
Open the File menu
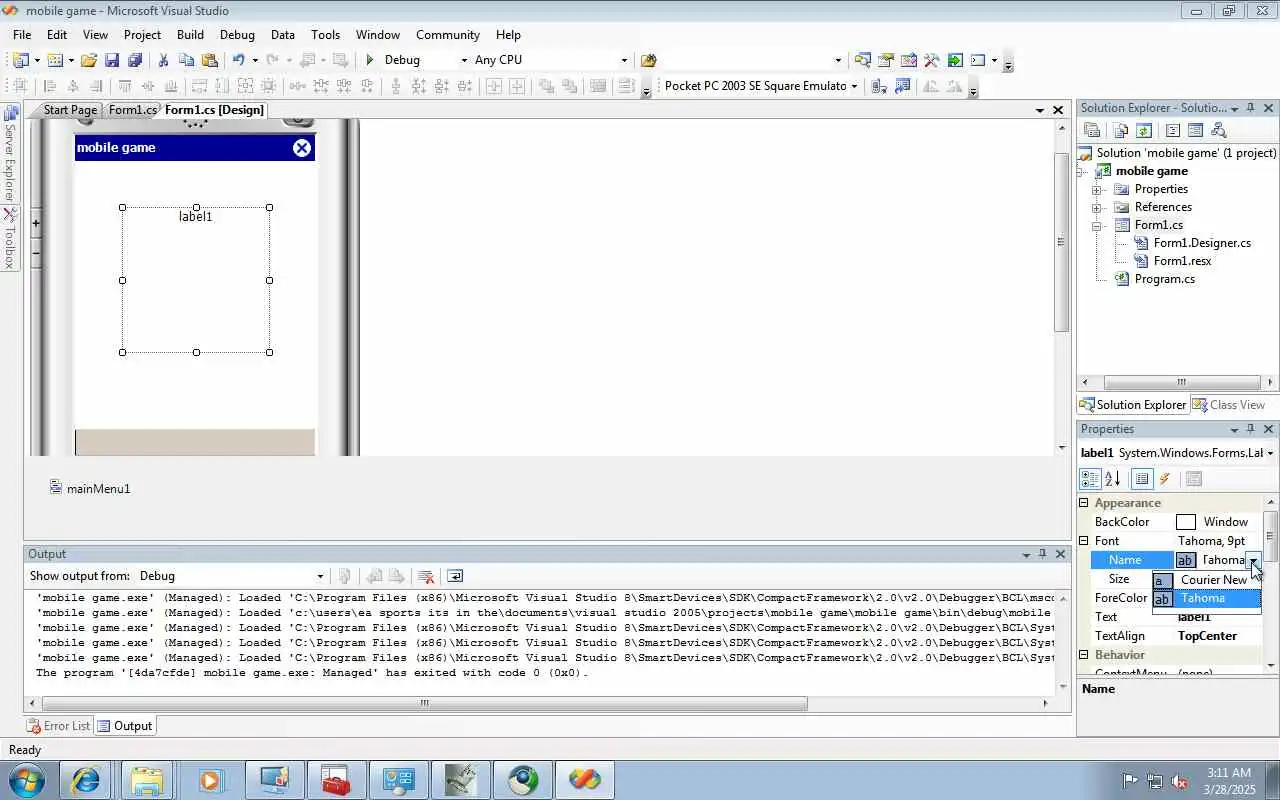click(22, 34)
